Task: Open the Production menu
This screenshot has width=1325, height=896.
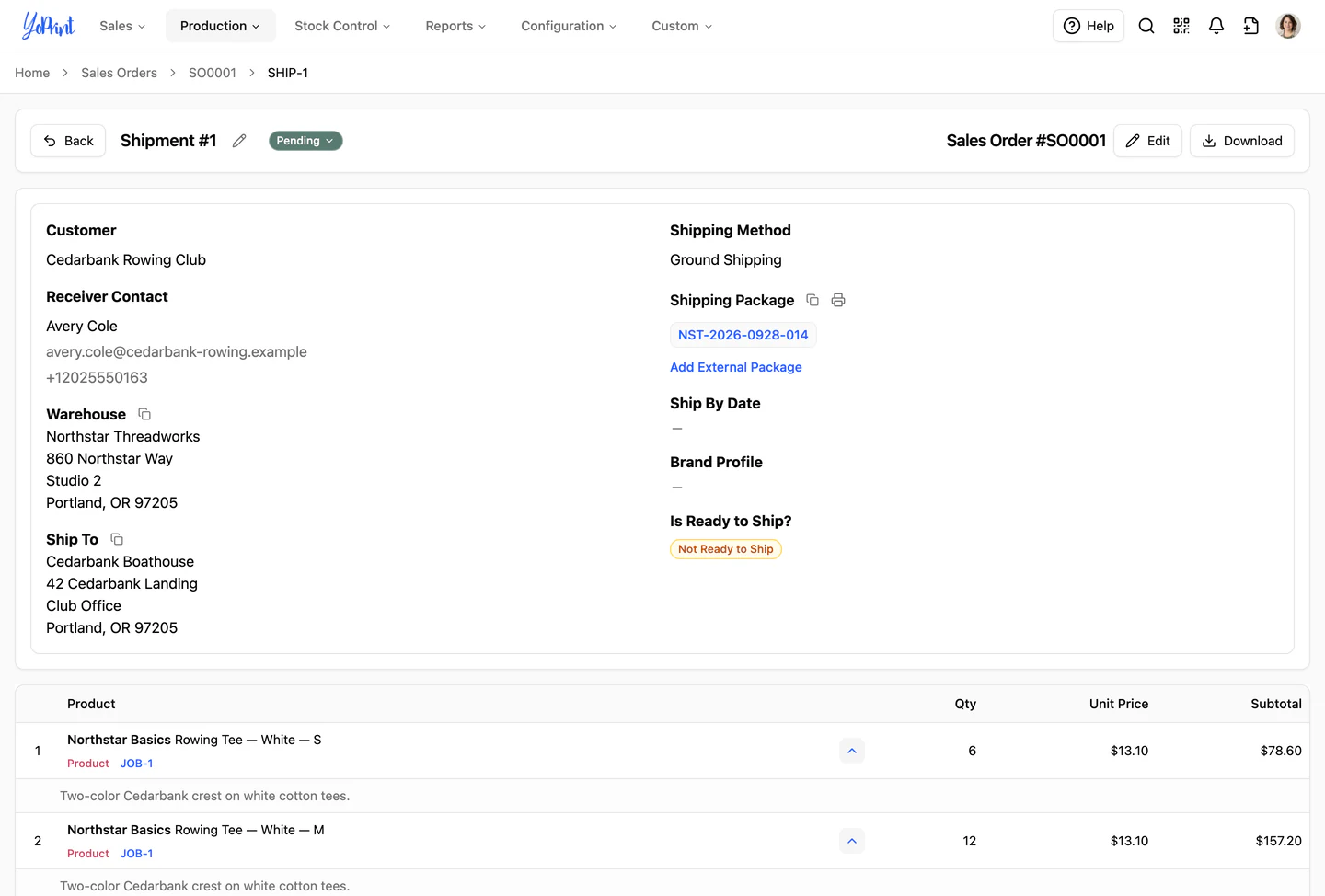Action: pos(220,26)
